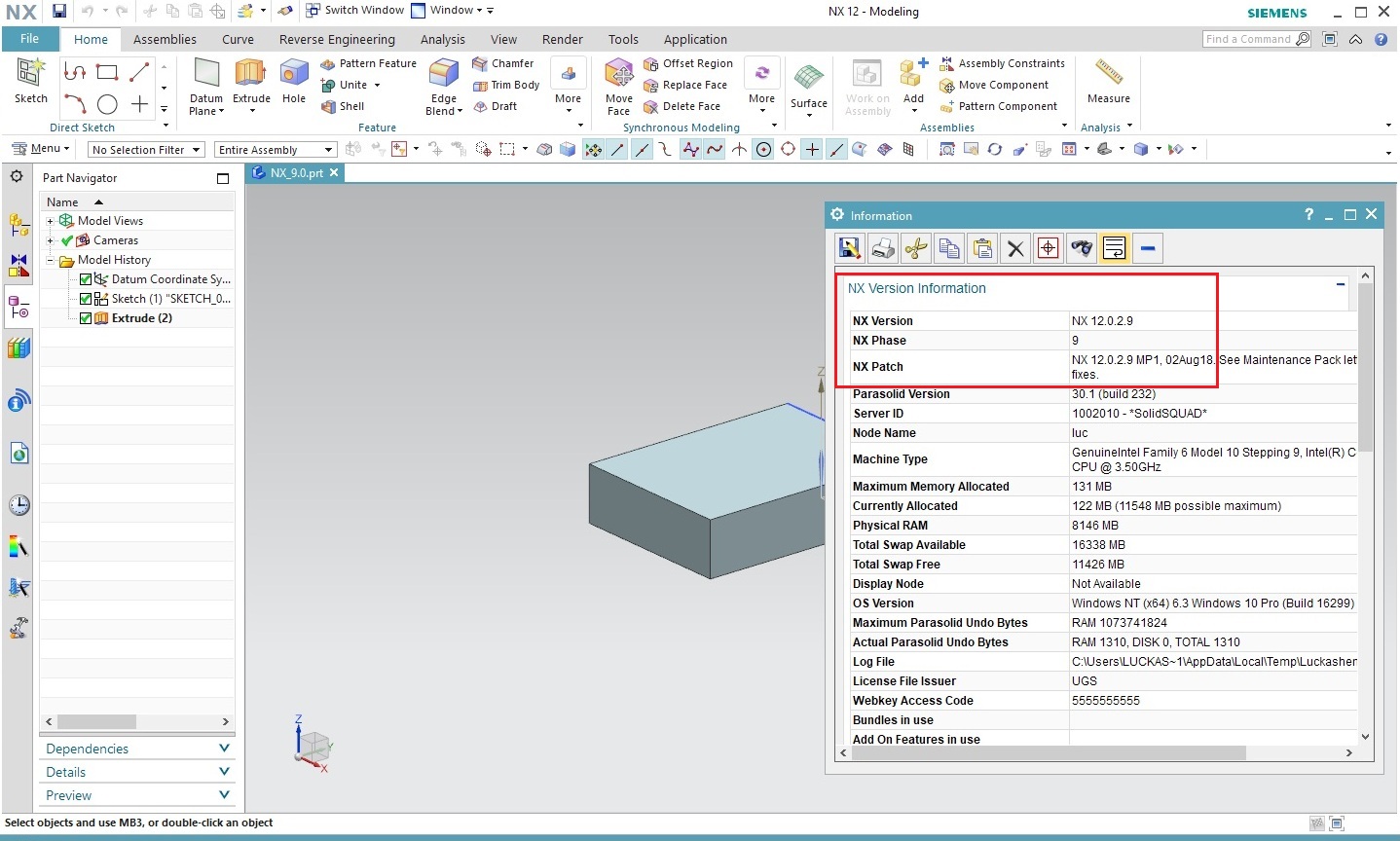Click the scissors Cut icon in Information
The height and width of the screenshot is (841, 1400).
pyautogui.click(x=916, y=248)
